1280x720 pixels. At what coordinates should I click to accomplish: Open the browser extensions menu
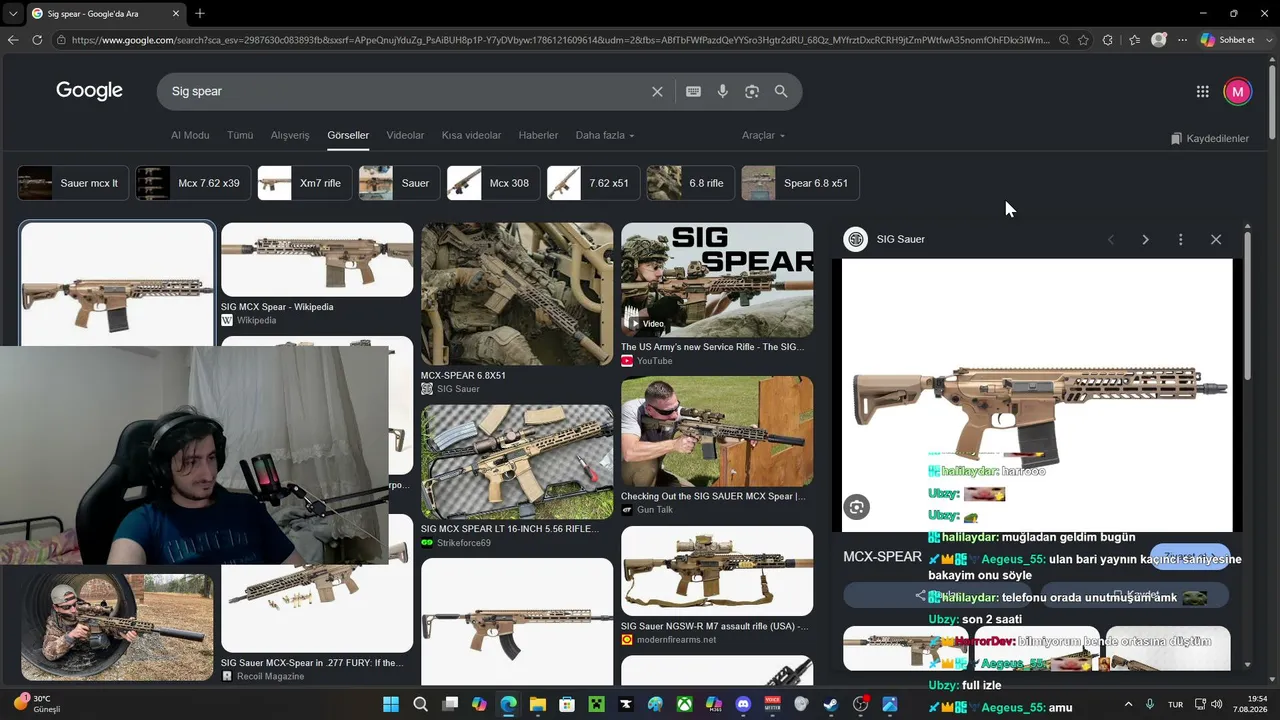click(x=1108, y=40)
